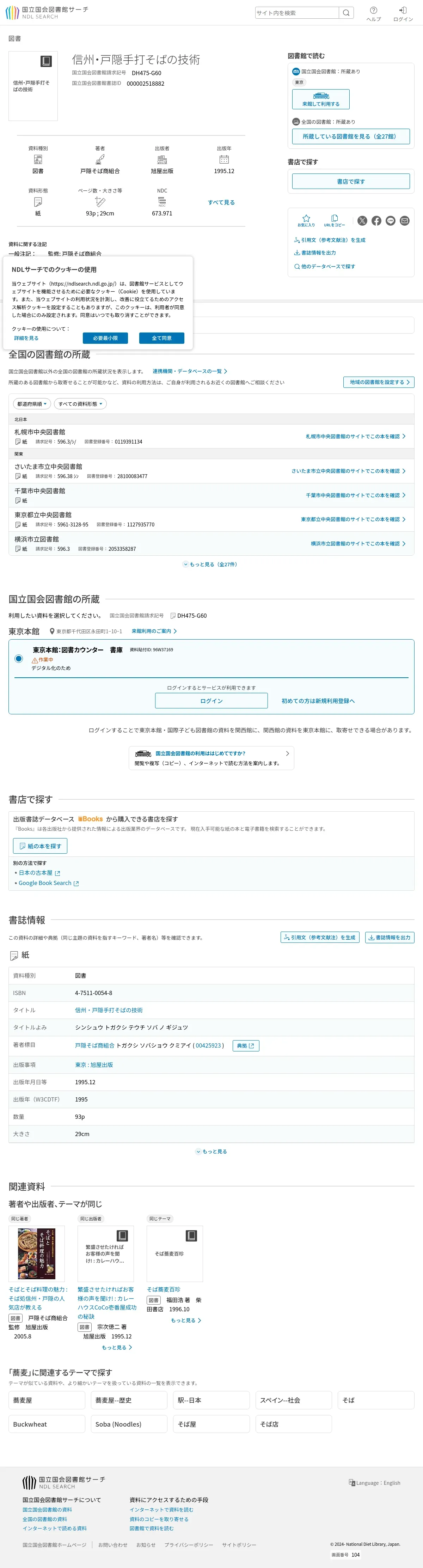Open 日本の古本屋 external link
423x1568 pixels.
39,873
